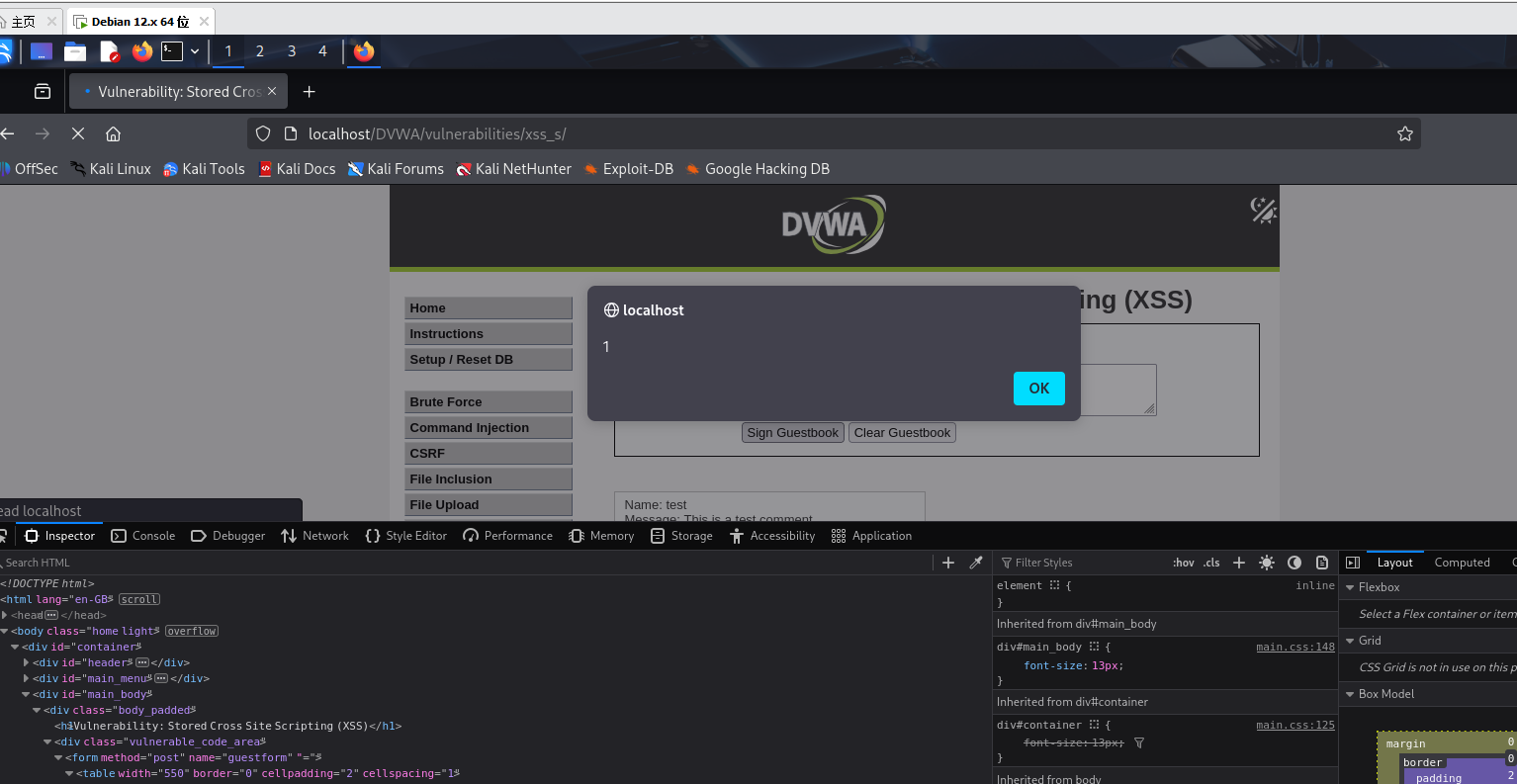Image resolution: width=1517 pixels, height=784 pixels.
Task: Toggle light color scheme simulation sun icon
Action: (x=1267, y=563)
